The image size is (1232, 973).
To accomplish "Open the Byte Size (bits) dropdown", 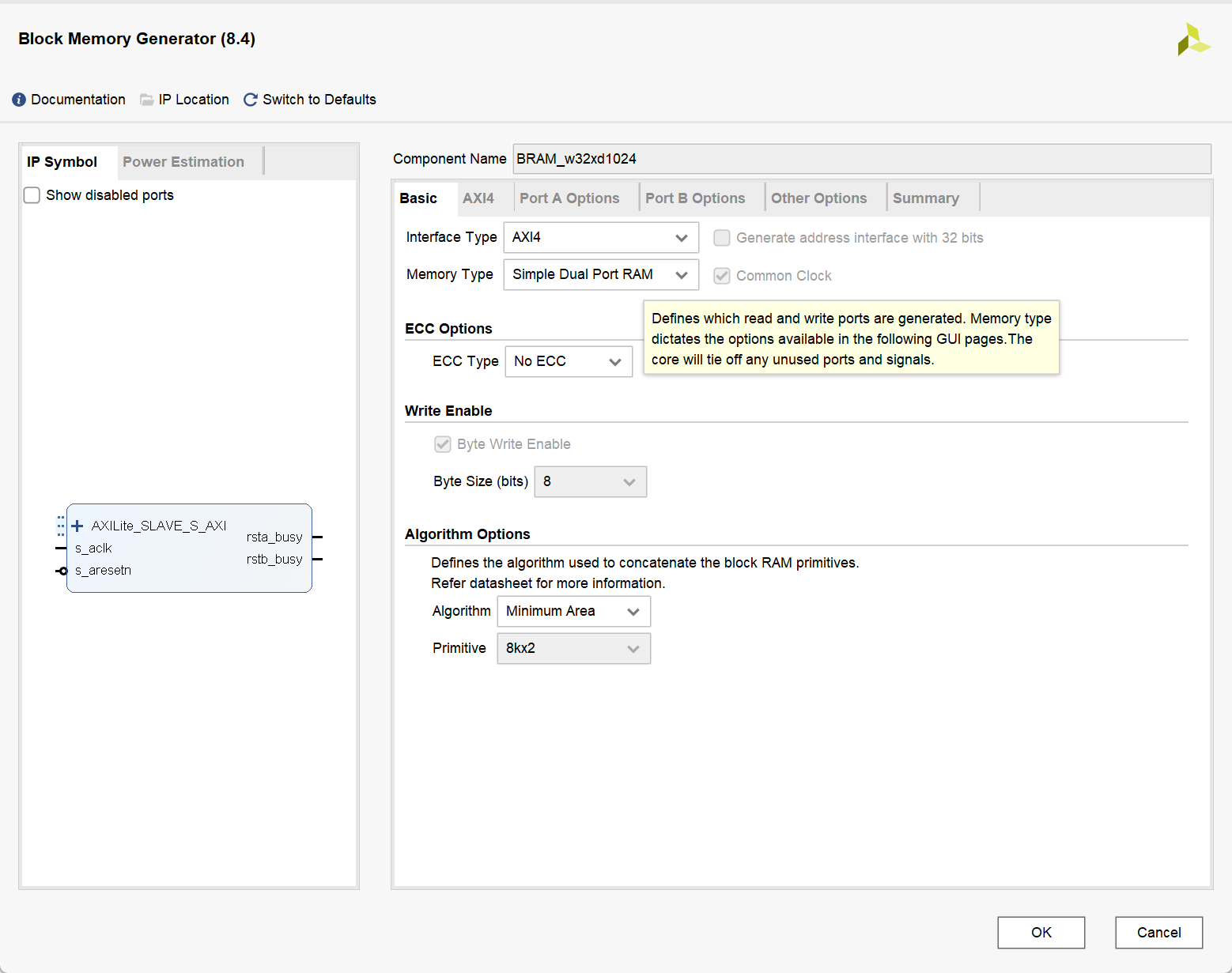I will [x=591, y=481].
